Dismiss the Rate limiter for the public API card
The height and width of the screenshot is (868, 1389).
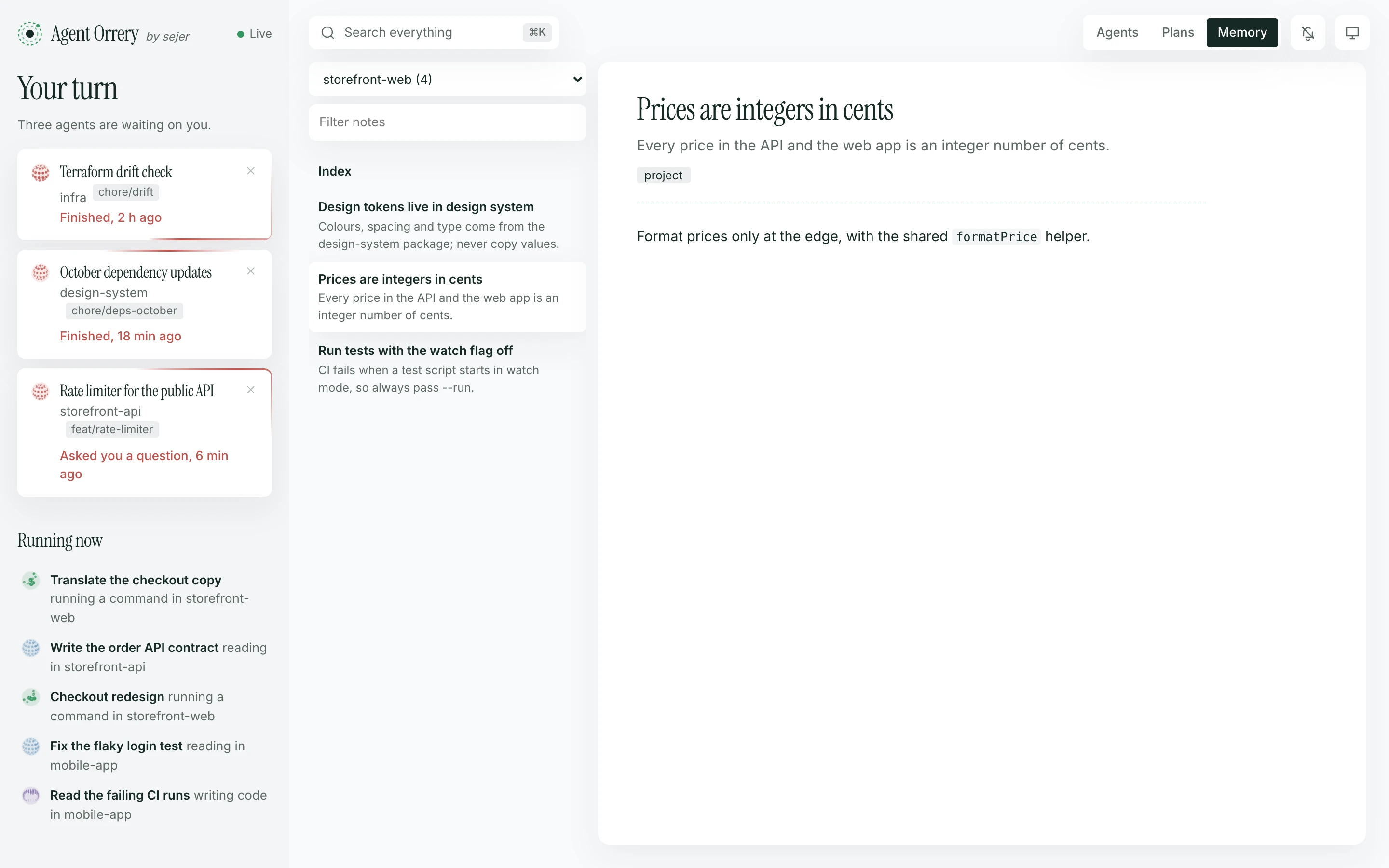[x=251, y=390]
